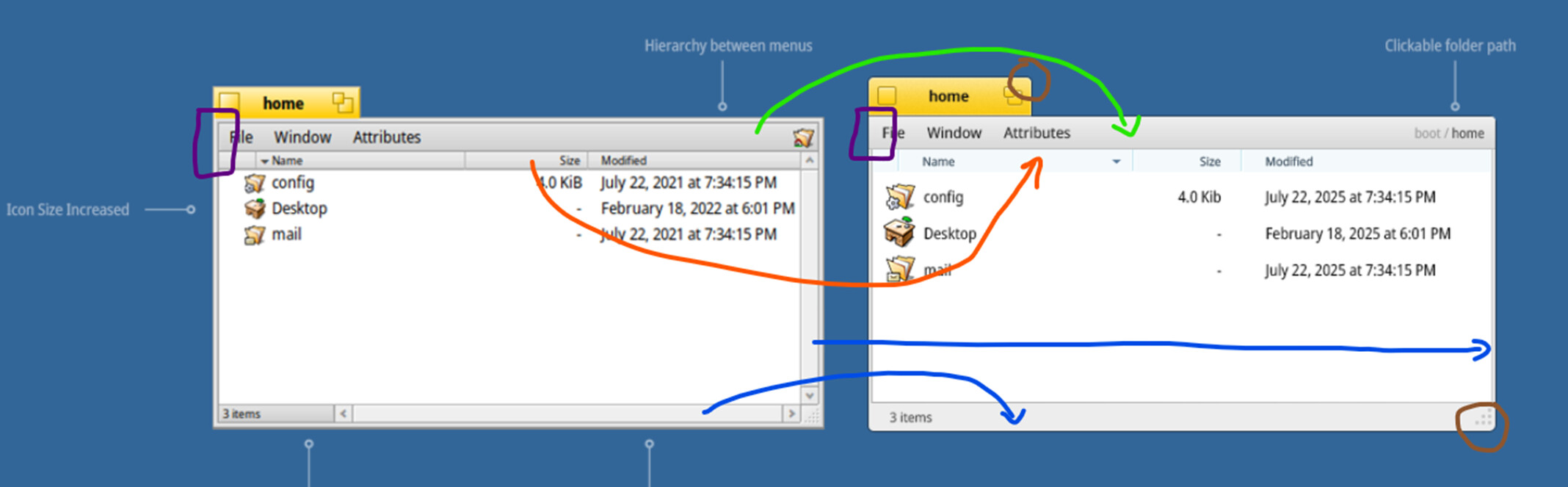Click zoom button on right window's yellow tab
Image resolution: width=1568 pixels, height=487 pixels.
1013,95
